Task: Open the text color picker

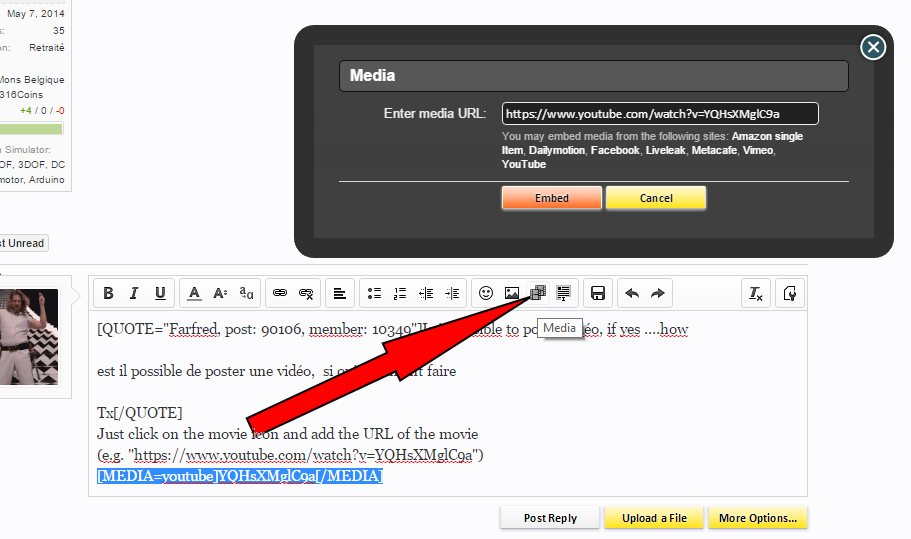Action: click(x=194, y=293)
